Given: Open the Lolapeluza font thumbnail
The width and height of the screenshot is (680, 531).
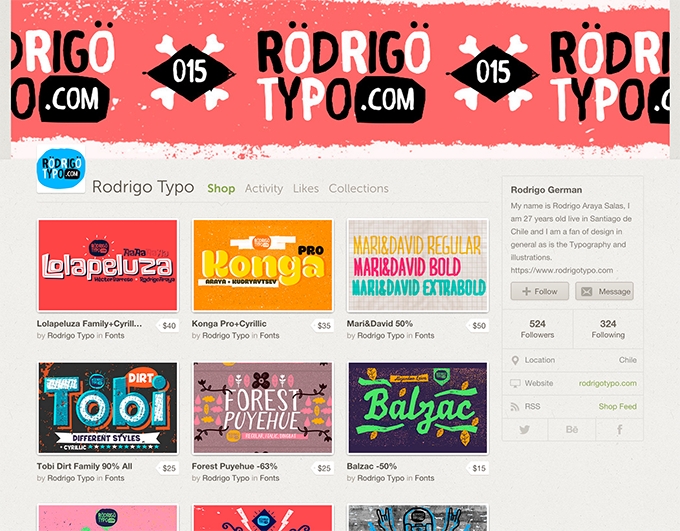Looking at the screenshot, I should click(108, 265).
